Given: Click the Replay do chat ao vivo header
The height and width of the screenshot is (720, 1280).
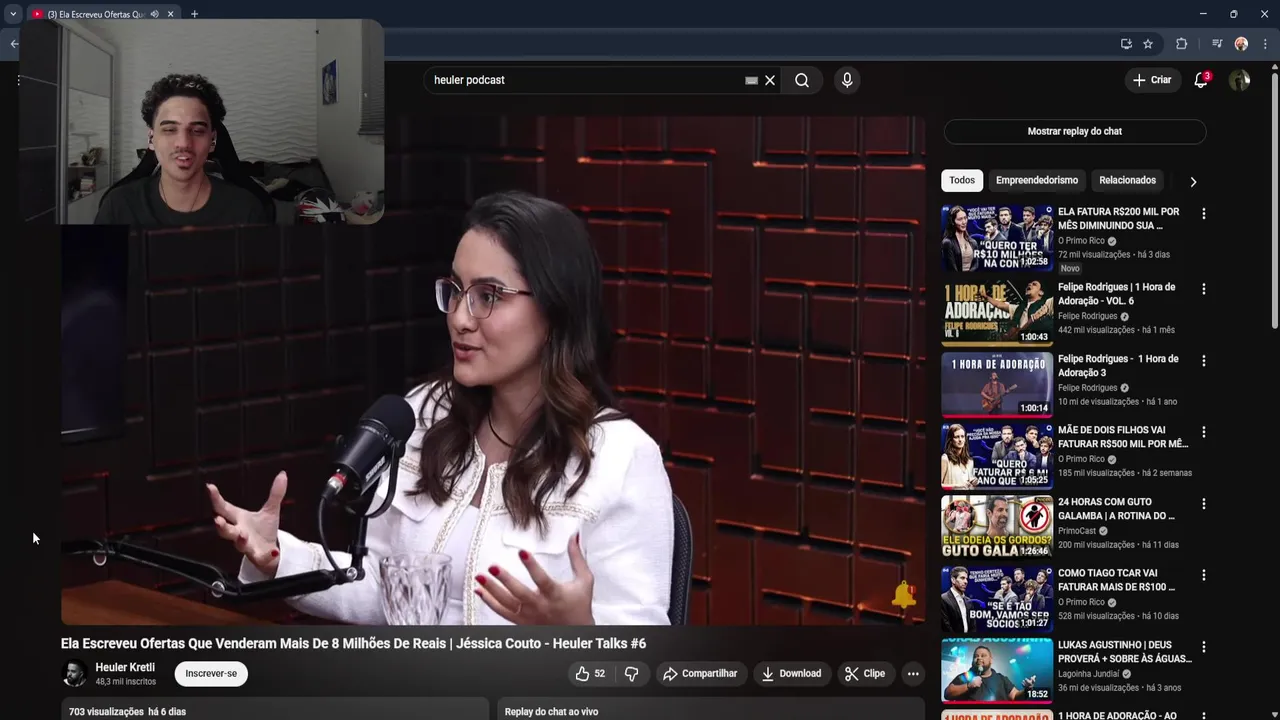Looking at the screenshot, I should [x=551, y=712].
